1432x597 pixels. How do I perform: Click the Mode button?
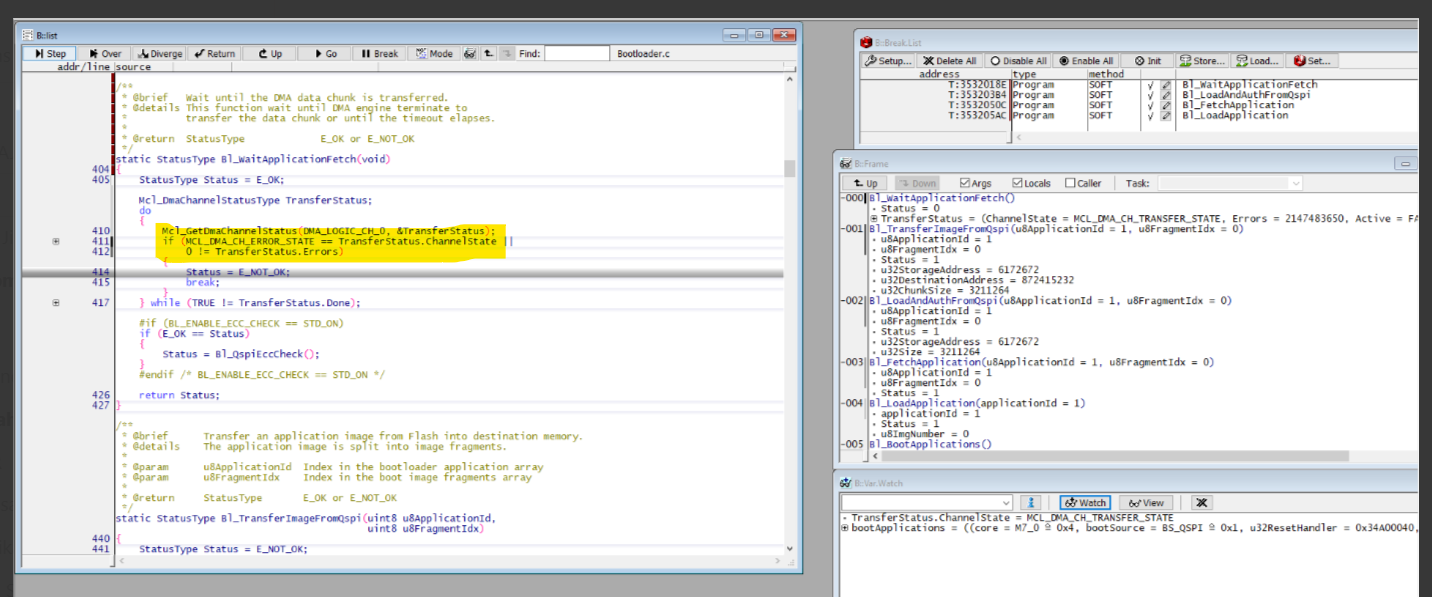click(434, 54)
